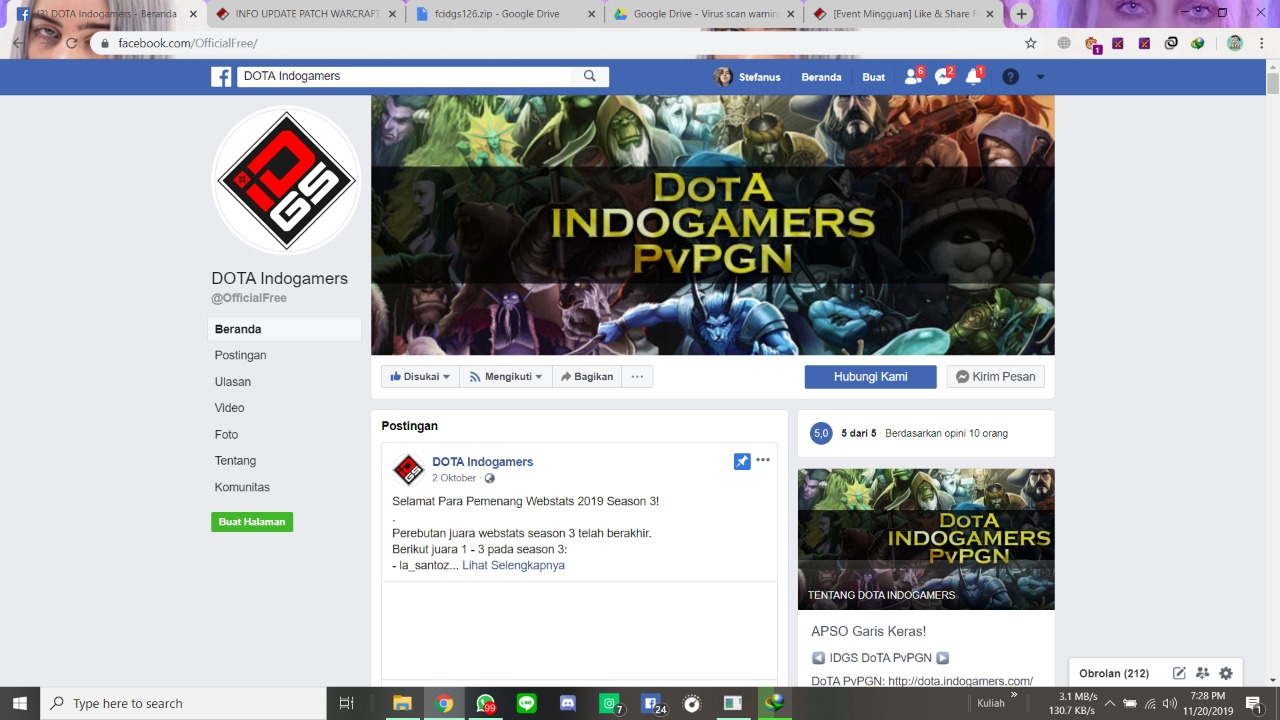The image size is (1280, 720).
Task: Click create group icon in chat bar
Action: click(1202, 673)
